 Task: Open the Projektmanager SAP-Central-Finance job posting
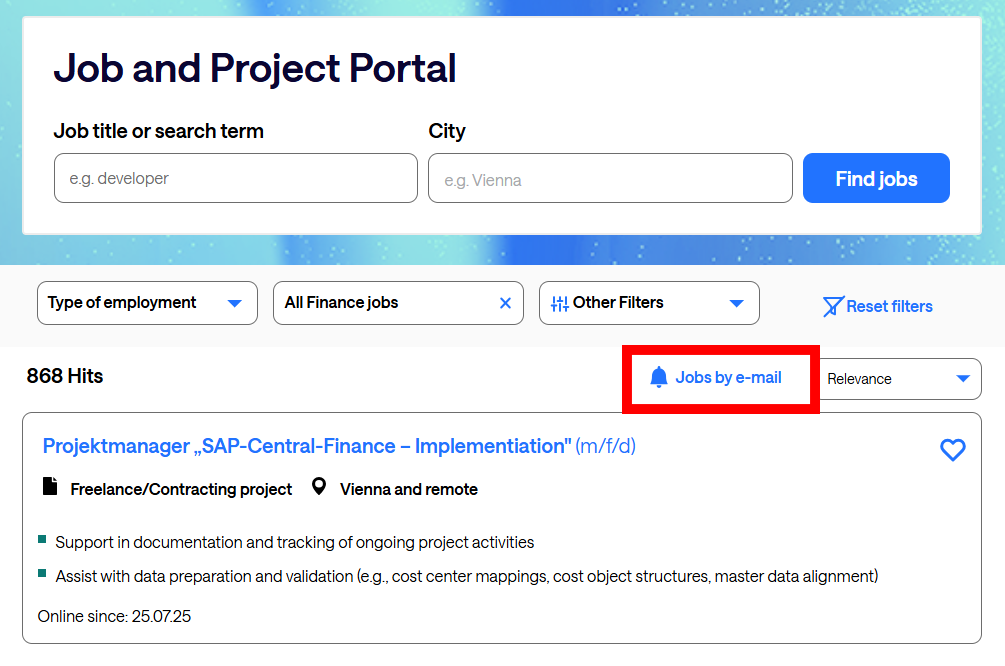pos(307,446)
